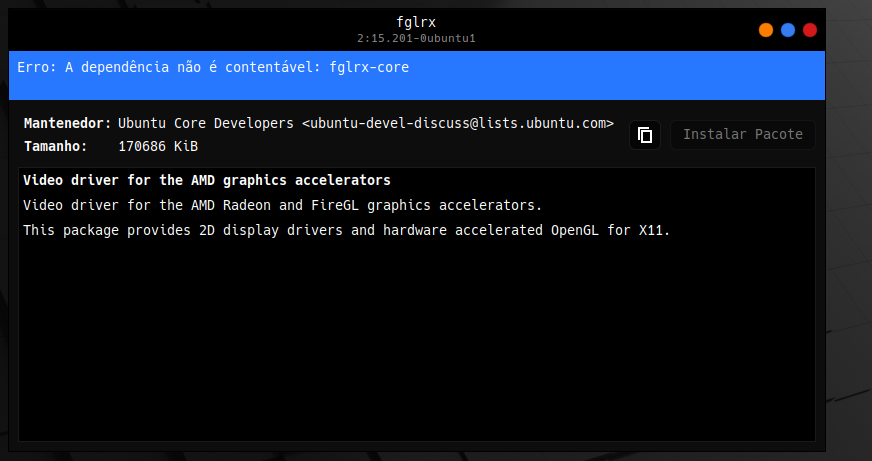The height and width of the screenshot is (461, 872).
Task: Click version text 2:15.201-0ubuntu1
Action: coord(416,38)
